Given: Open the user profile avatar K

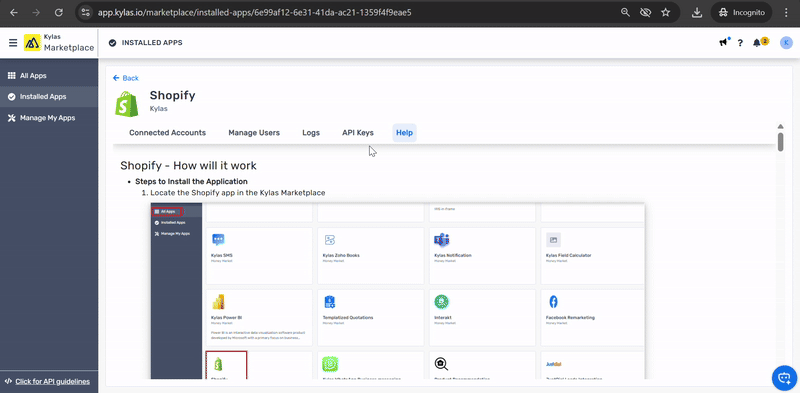Looking at the screenshot, I should coord(786,43).
